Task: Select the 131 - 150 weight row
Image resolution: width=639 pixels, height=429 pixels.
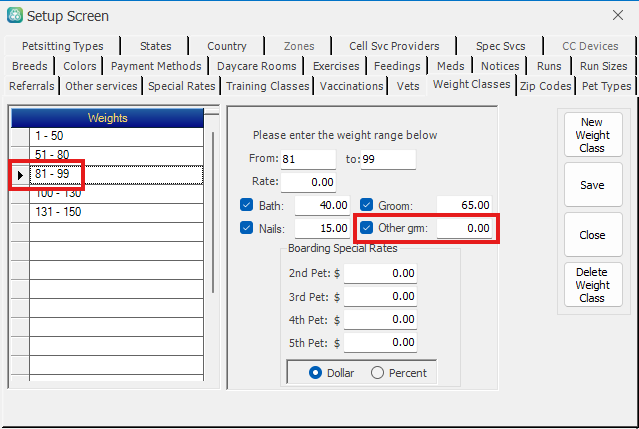Action: pyautogui.click(x=116, y=213)
